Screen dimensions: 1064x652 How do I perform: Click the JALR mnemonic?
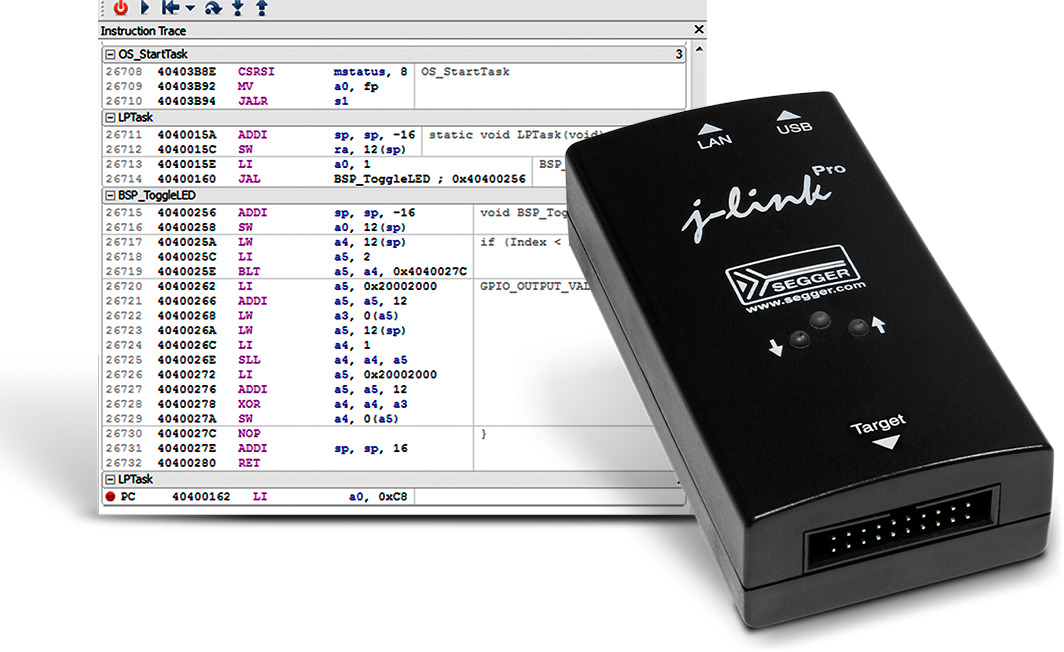tap(252, 101)
